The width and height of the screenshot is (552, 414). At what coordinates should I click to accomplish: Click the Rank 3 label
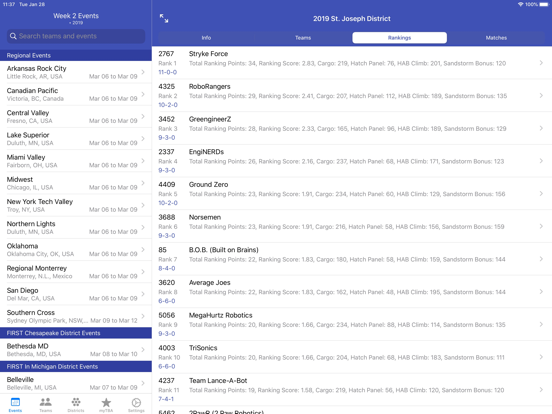tap(168, 129)
